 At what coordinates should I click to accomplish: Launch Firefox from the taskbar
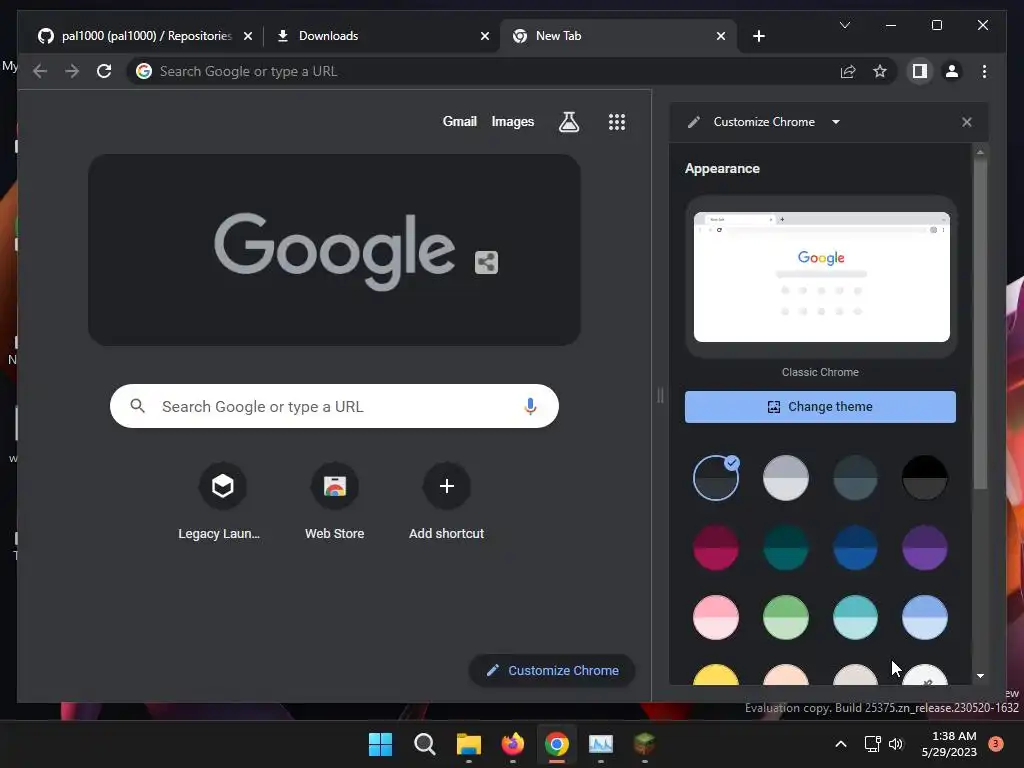pos(513,744)
